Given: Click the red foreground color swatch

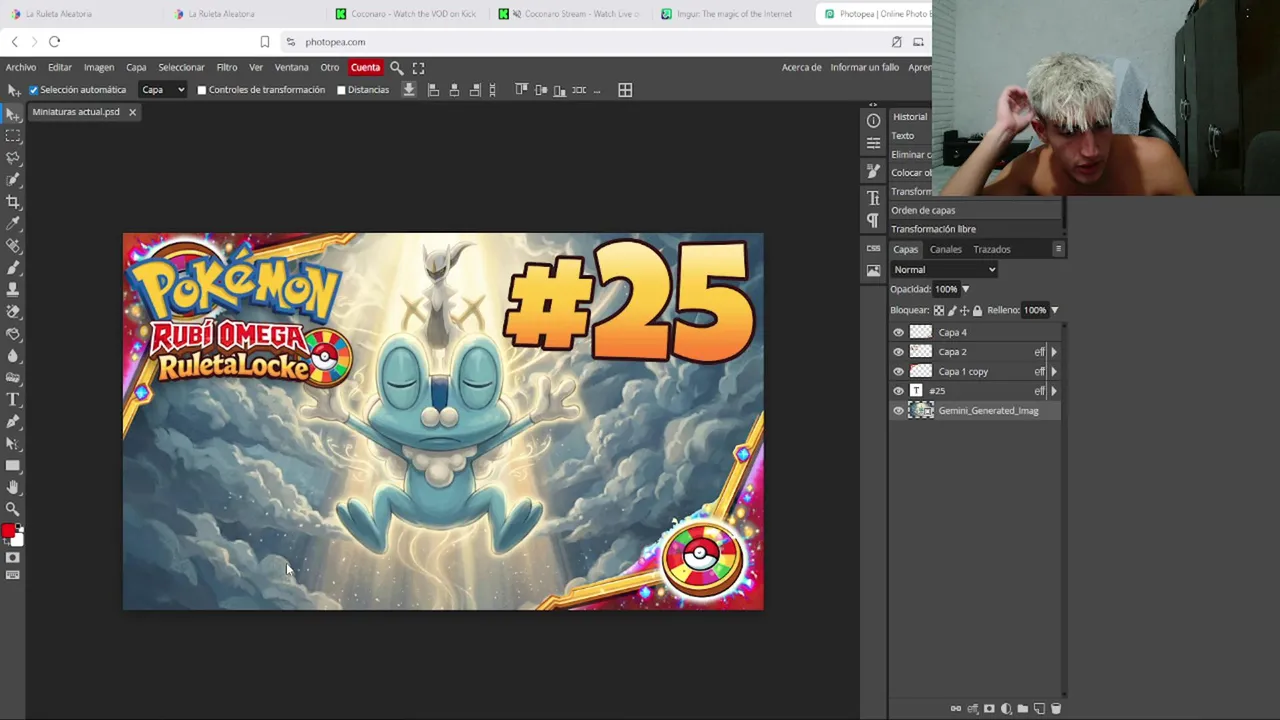Looking at the screenshot, I should (8, 531).
